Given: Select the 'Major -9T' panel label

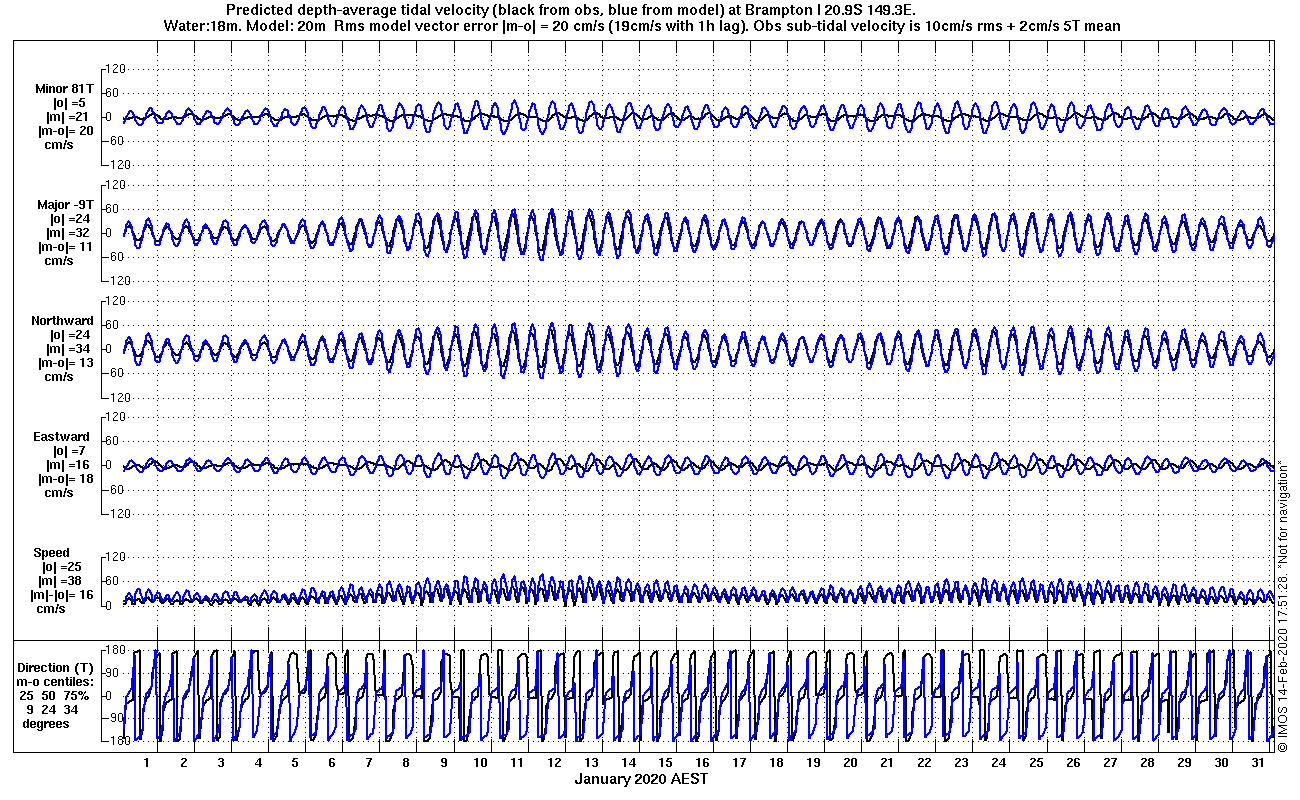Looking at the screenshot, I should pos(64,204).
